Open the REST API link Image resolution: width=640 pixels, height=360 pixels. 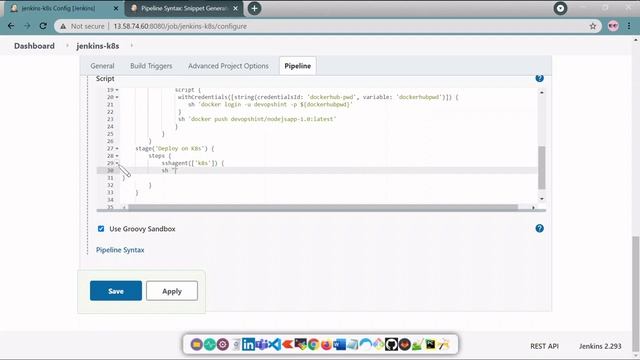click(544, 346)
